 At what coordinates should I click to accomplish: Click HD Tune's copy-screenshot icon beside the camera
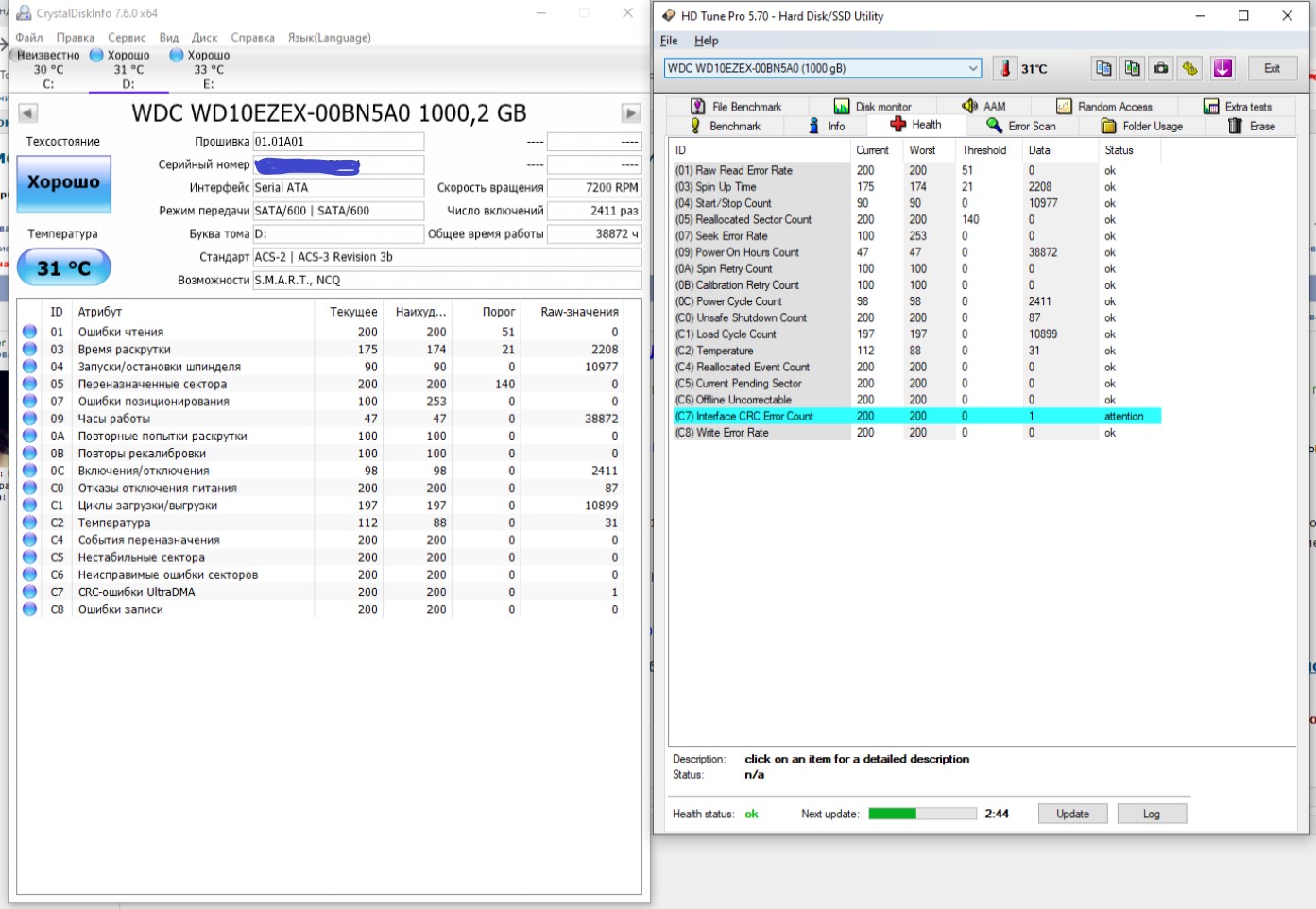(x=1132, y=68)
